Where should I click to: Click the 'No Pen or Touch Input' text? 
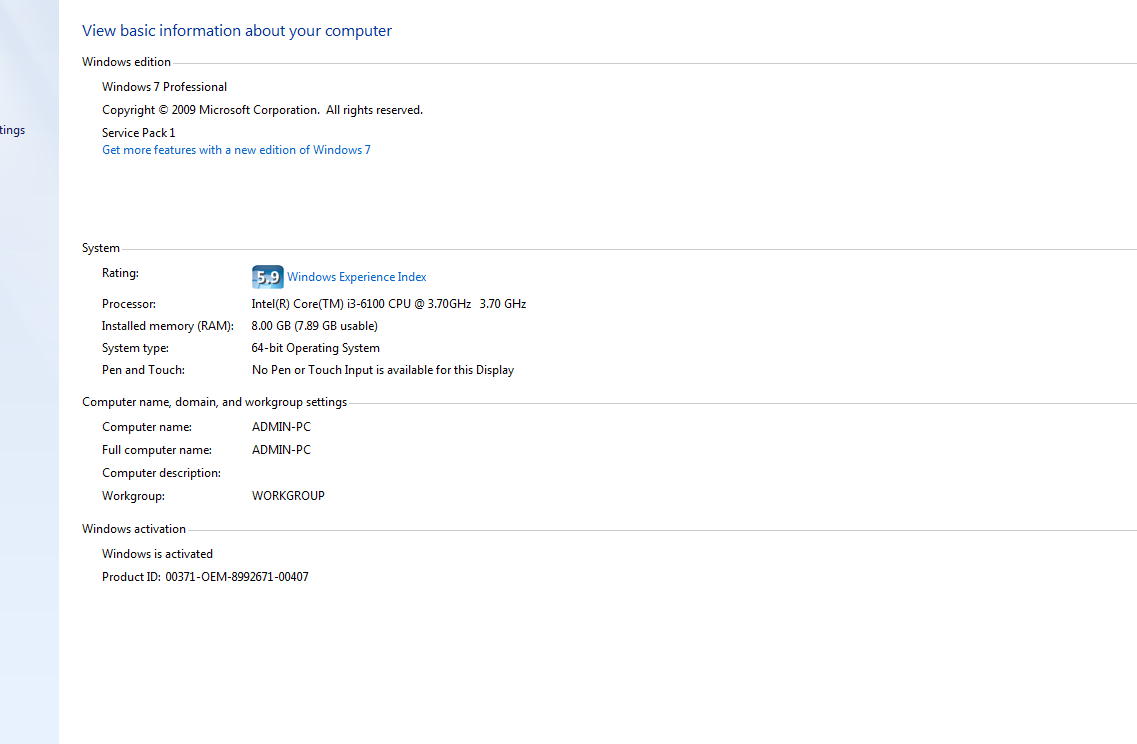point(383,370)
